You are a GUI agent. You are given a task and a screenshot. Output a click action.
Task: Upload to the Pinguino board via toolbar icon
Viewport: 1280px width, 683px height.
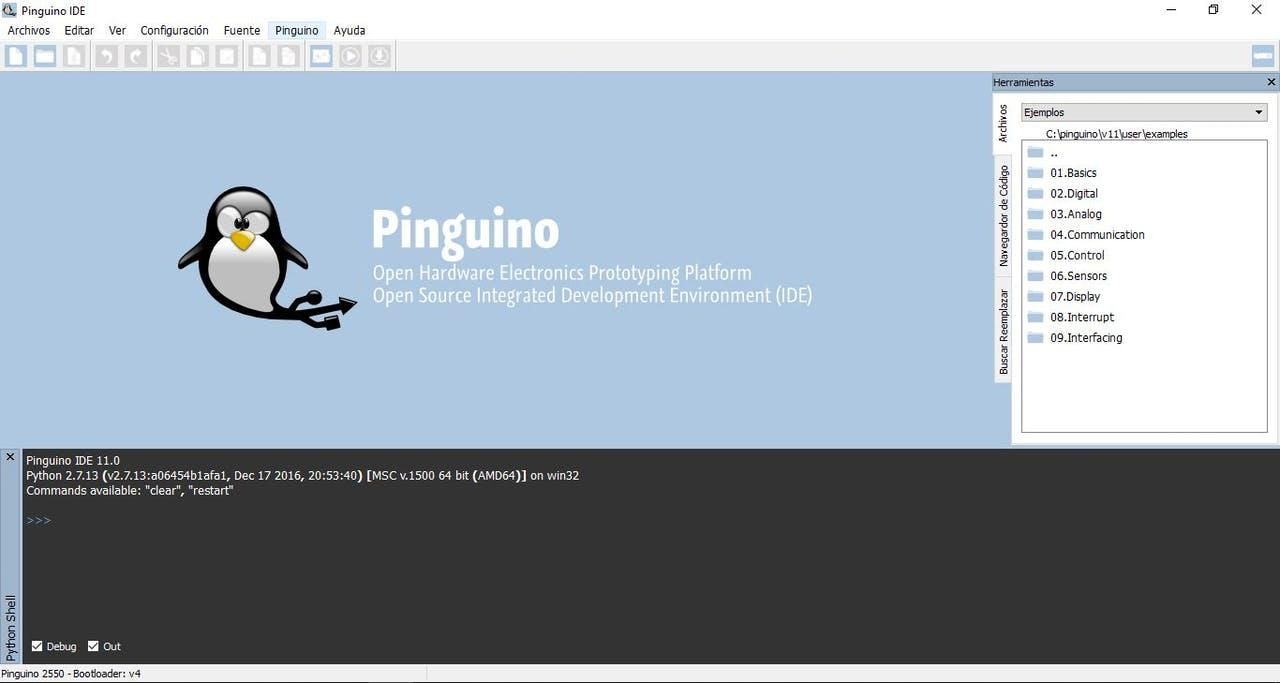coord(379,55)
